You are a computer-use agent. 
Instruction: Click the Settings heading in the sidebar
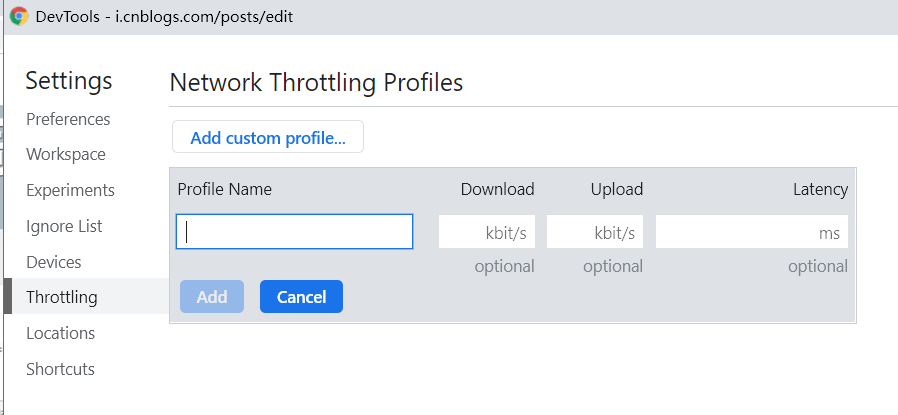click(69, 81)
